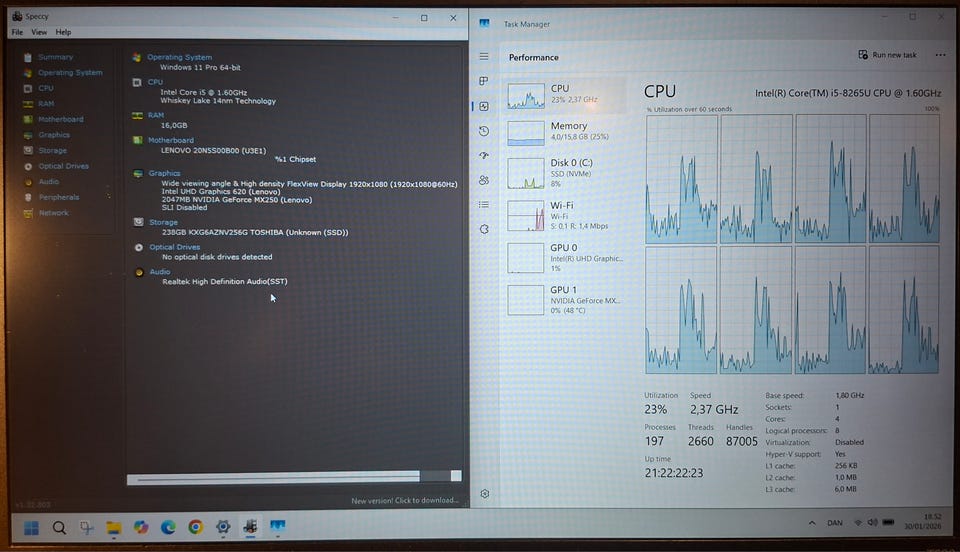Click Run new task button
This screenshot has width=960, height=552.
[x=888, y=55]
